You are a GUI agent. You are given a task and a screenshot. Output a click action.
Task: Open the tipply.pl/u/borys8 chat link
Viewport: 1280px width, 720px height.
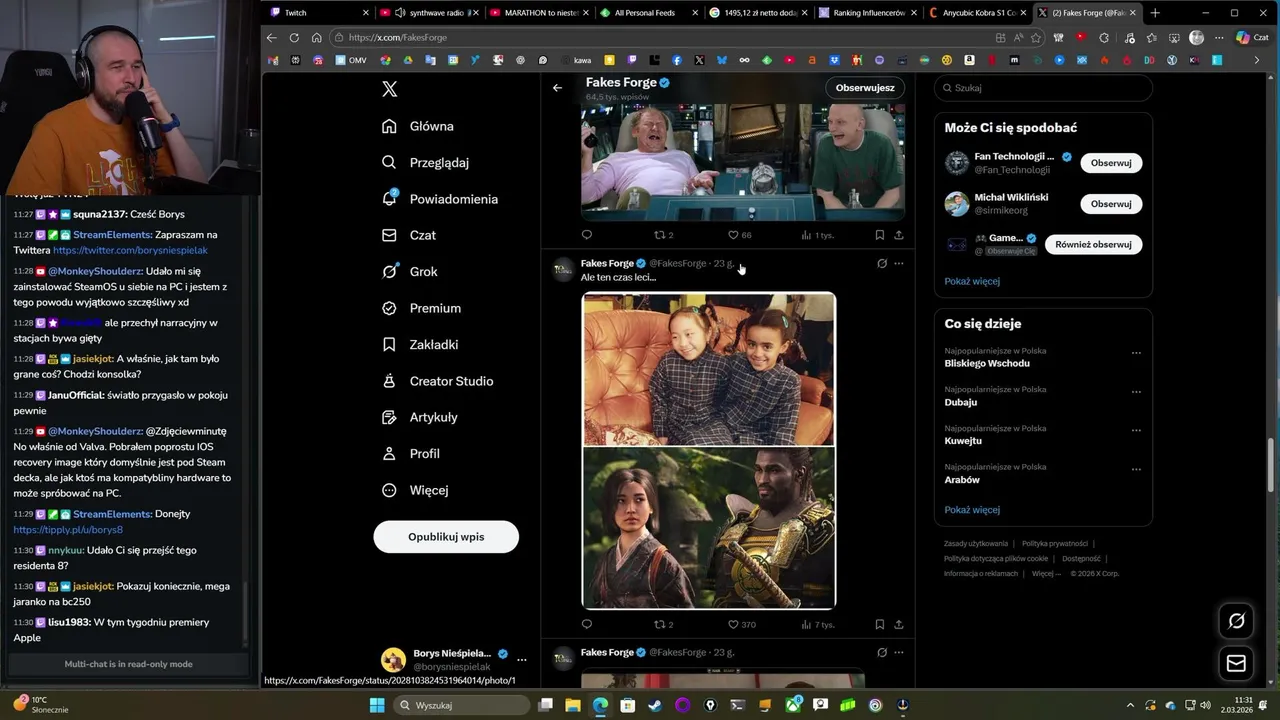point(68,529)
